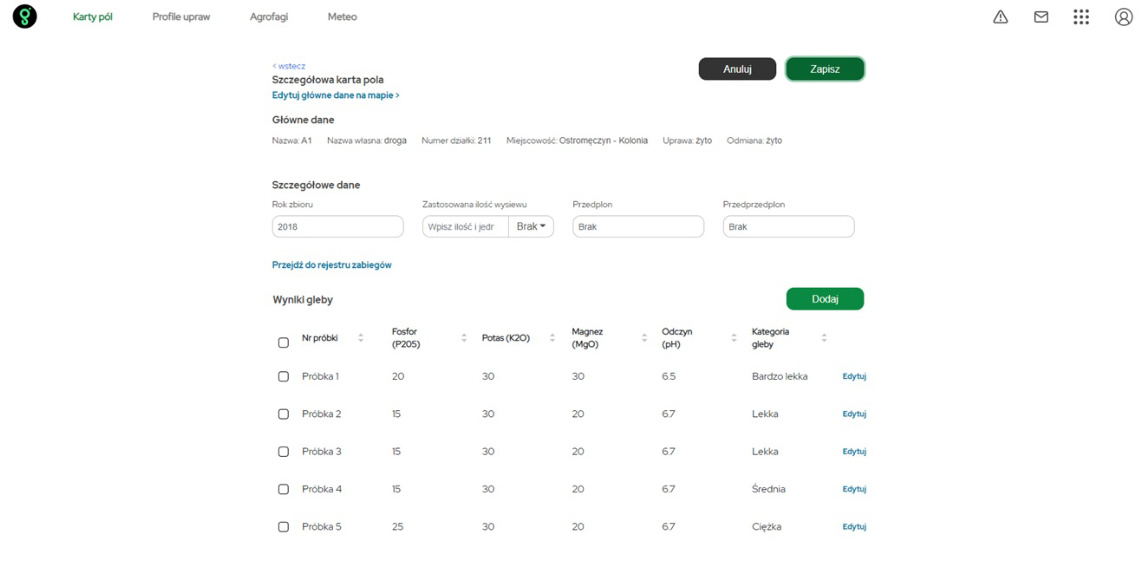Click the Rok zbioru input field

[337, 227]
